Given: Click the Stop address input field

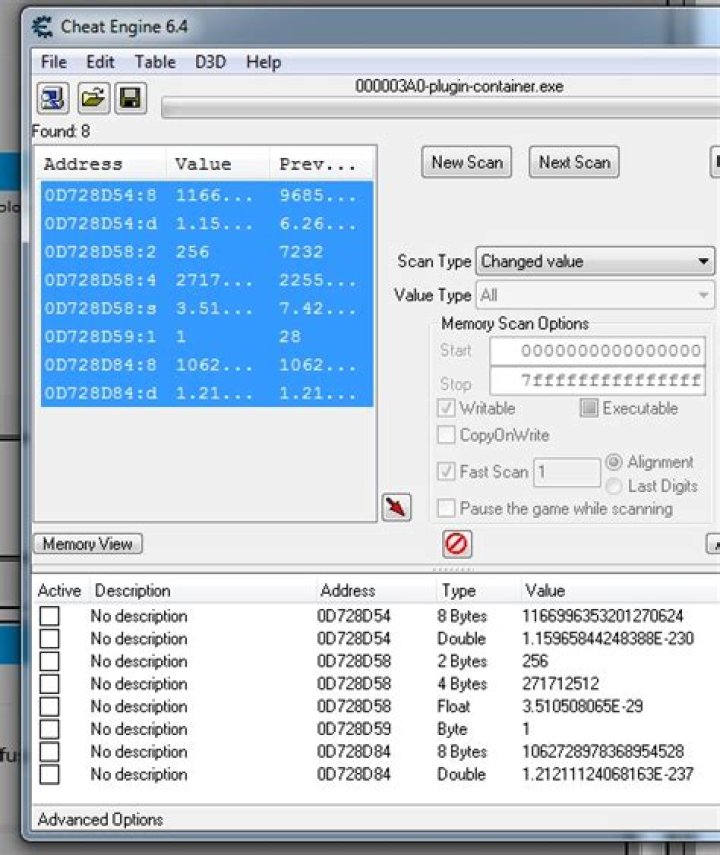Looking at the screenshot, I should 597,381.
